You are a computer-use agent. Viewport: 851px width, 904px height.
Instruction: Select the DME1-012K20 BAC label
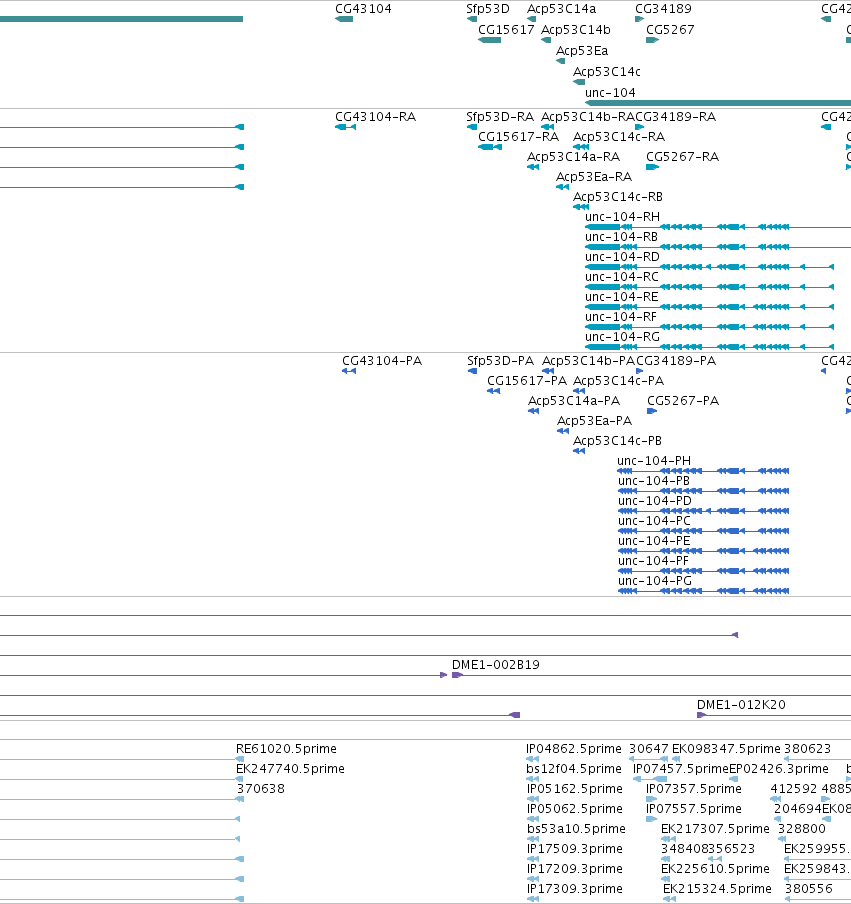741,705
